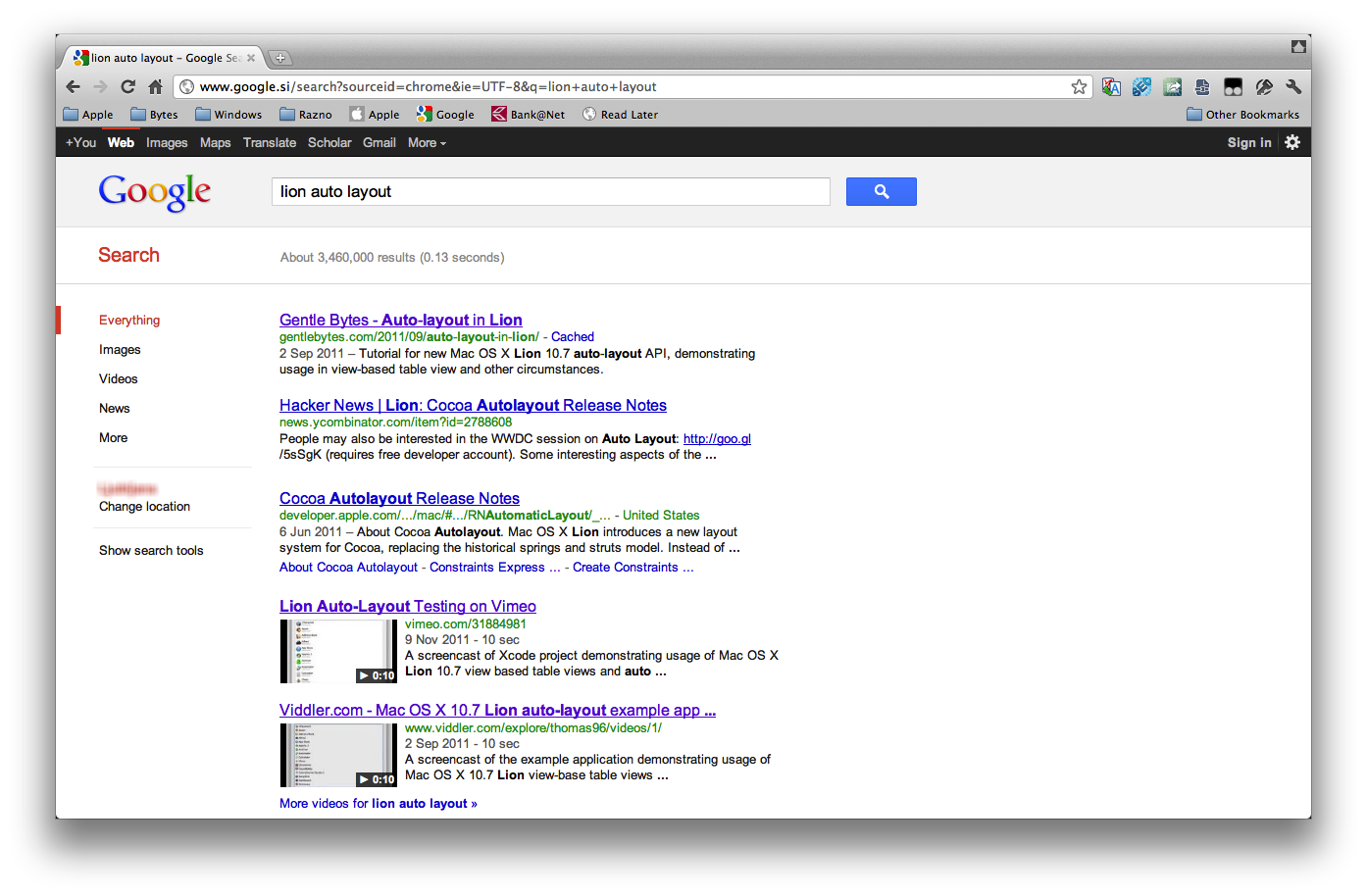This screenshot has width=1367, height=896.
Task: Play the Viddler video thumbnail
Action: [x=338, y=755]
